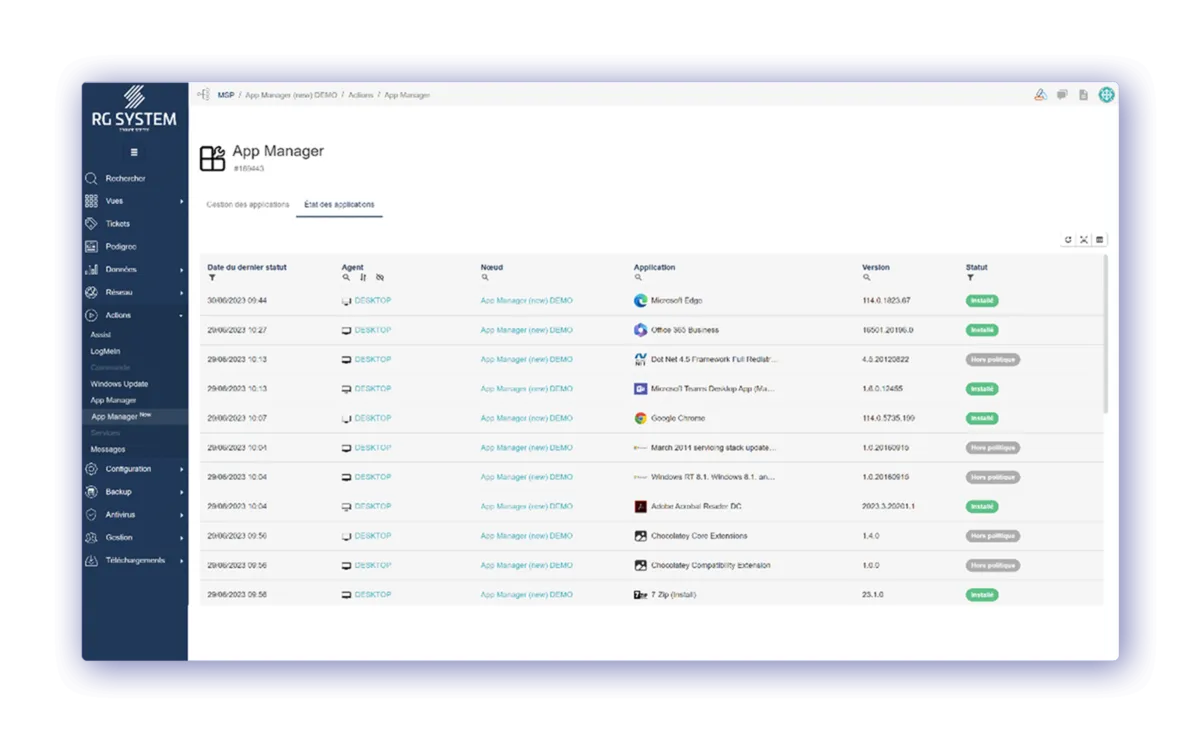Screen dimensions: 1200x750
Task: Search the Nœud column
Action: 485,278
